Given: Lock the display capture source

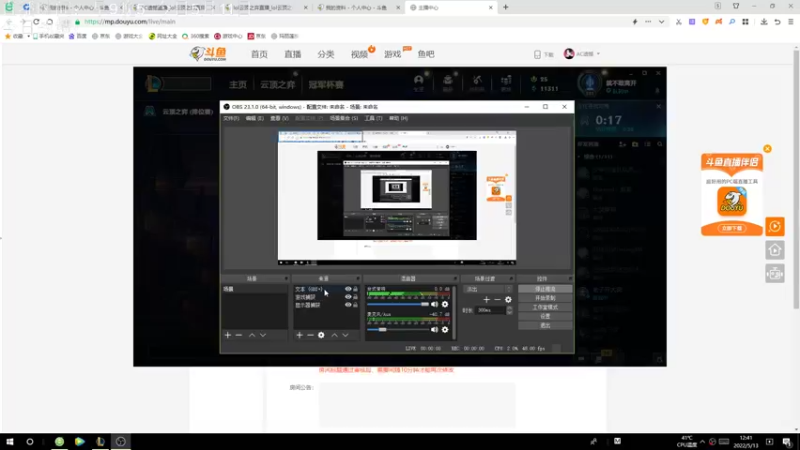Looking at the screenshot, I should point(356,305).
